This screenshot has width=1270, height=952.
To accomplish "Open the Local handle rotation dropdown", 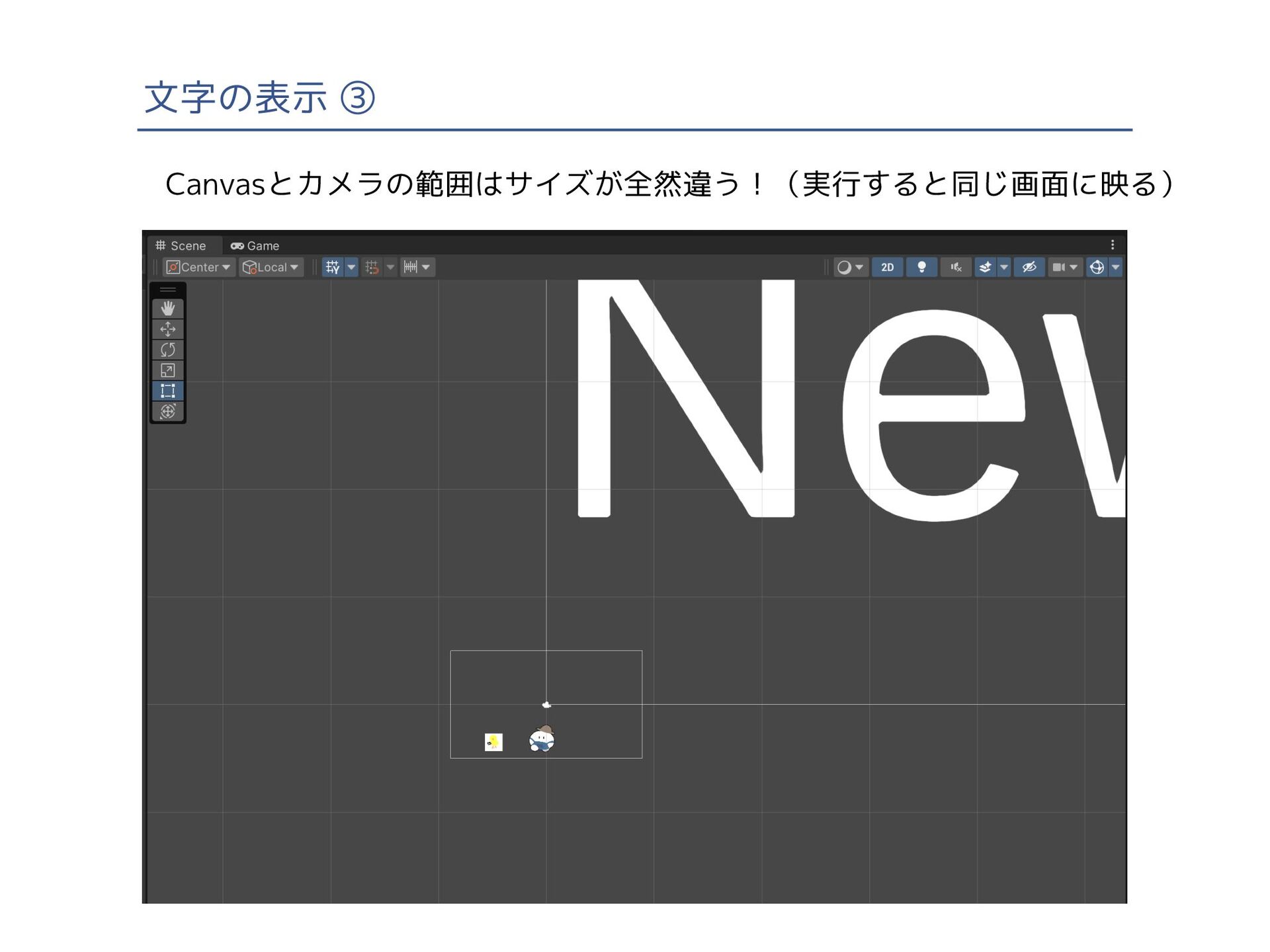I will tap(271, 267).
